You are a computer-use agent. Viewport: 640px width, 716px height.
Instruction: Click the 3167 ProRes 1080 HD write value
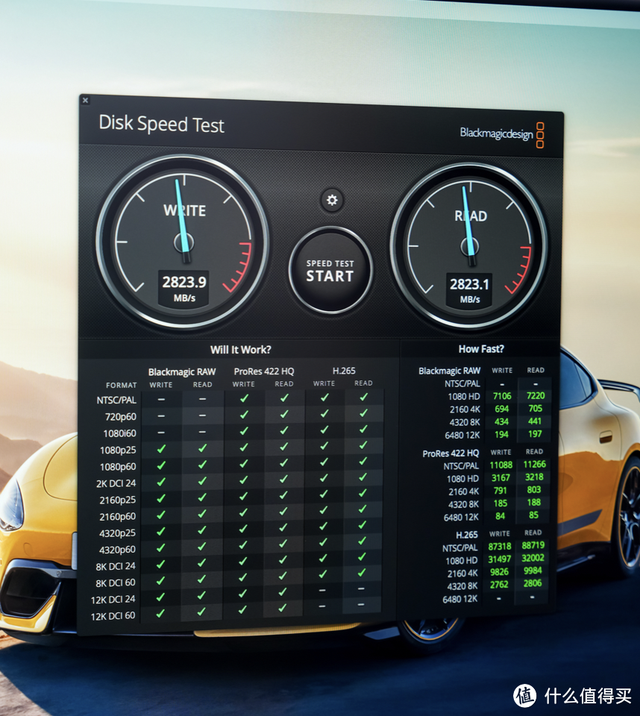[501, 478]
